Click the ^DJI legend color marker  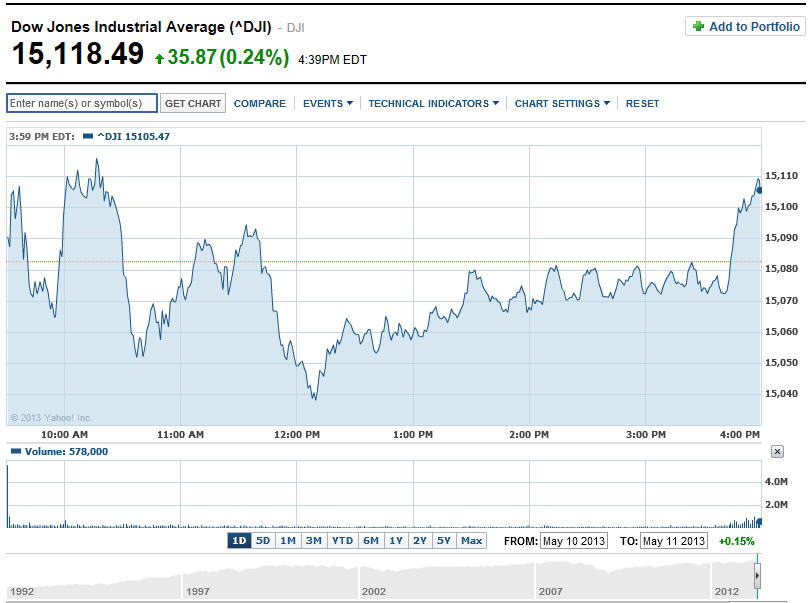click(x=88, y=136)
